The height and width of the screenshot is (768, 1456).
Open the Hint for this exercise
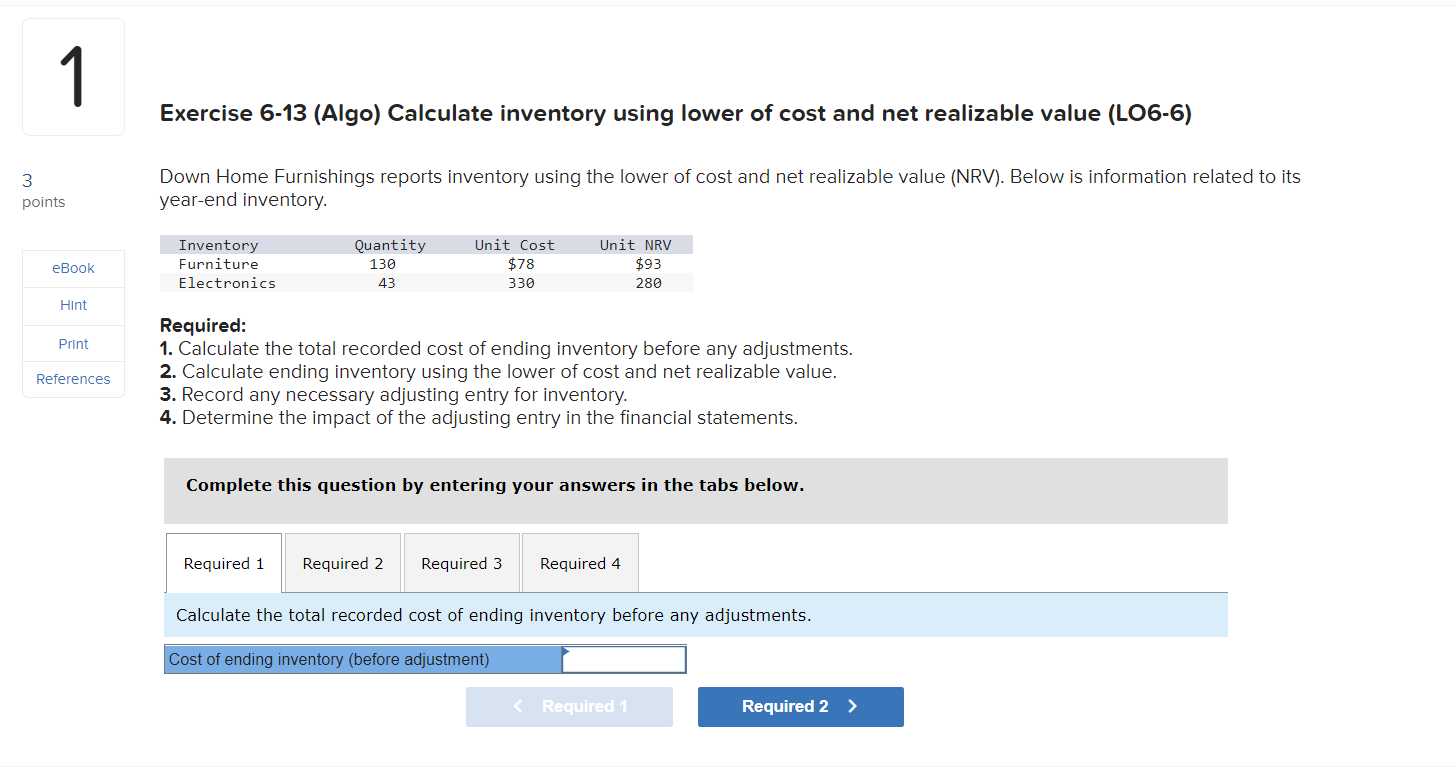(72, 305)
